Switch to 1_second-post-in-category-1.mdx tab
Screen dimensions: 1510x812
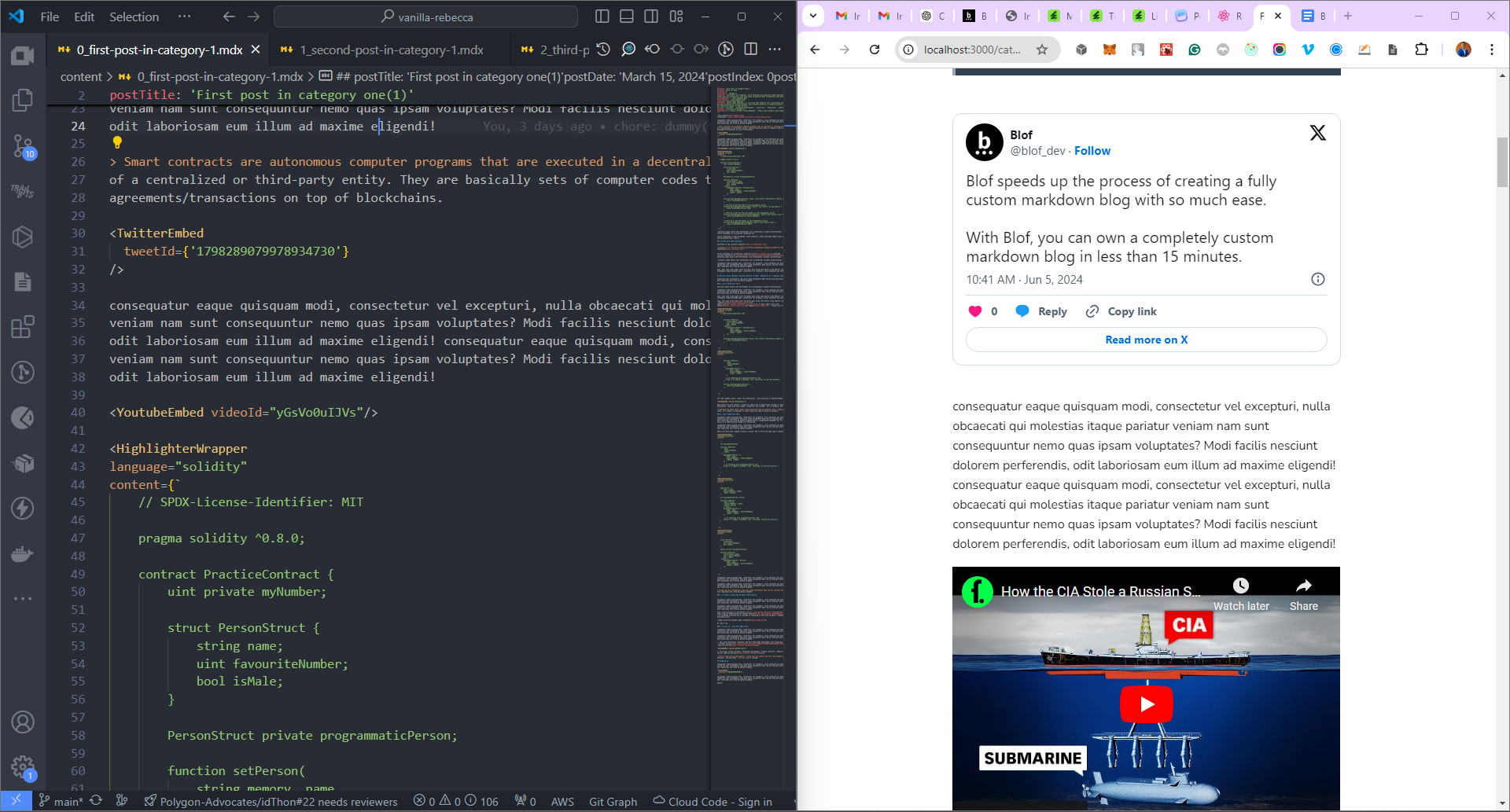coord(391,50)
